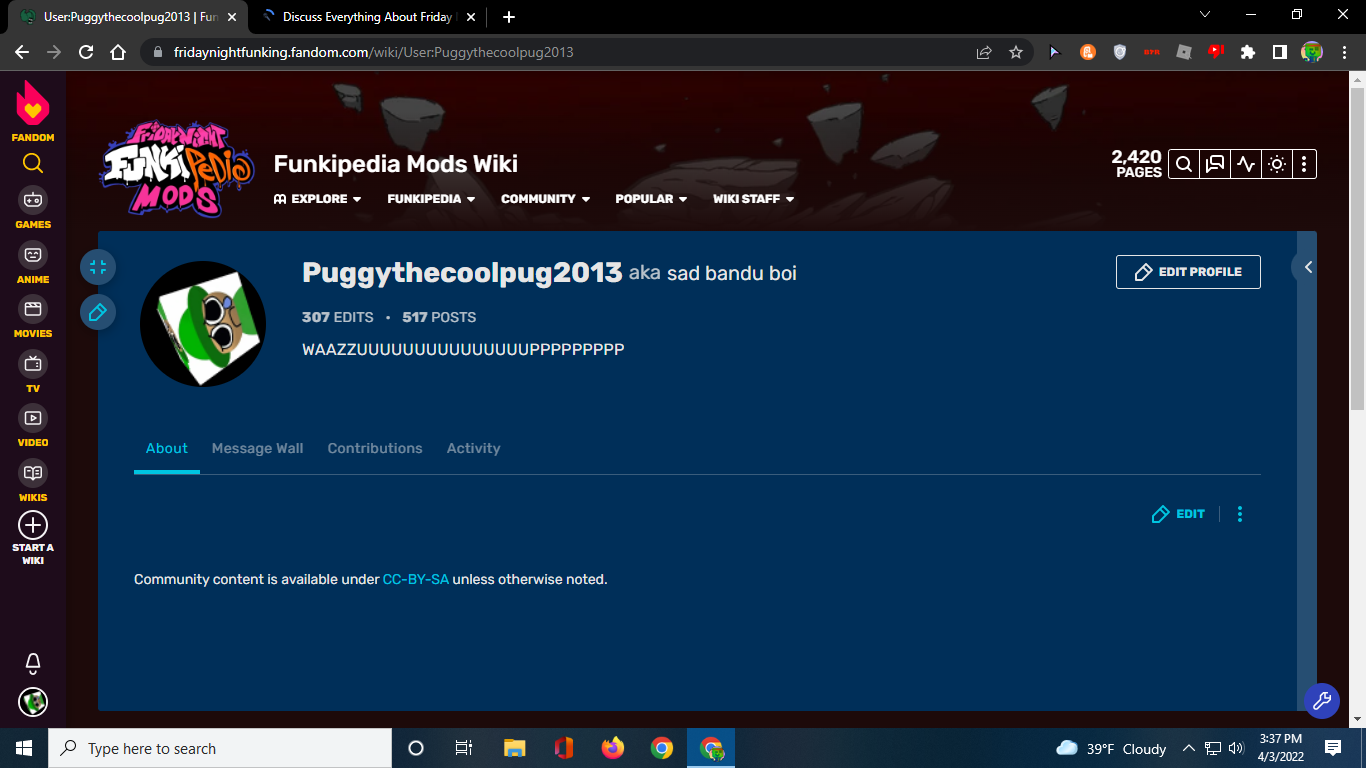The width and height of the screenshot is (1366, 768).
Task: Open search in the Fandom sidebar
Action: pyautogui.click(x=33, y=163)
